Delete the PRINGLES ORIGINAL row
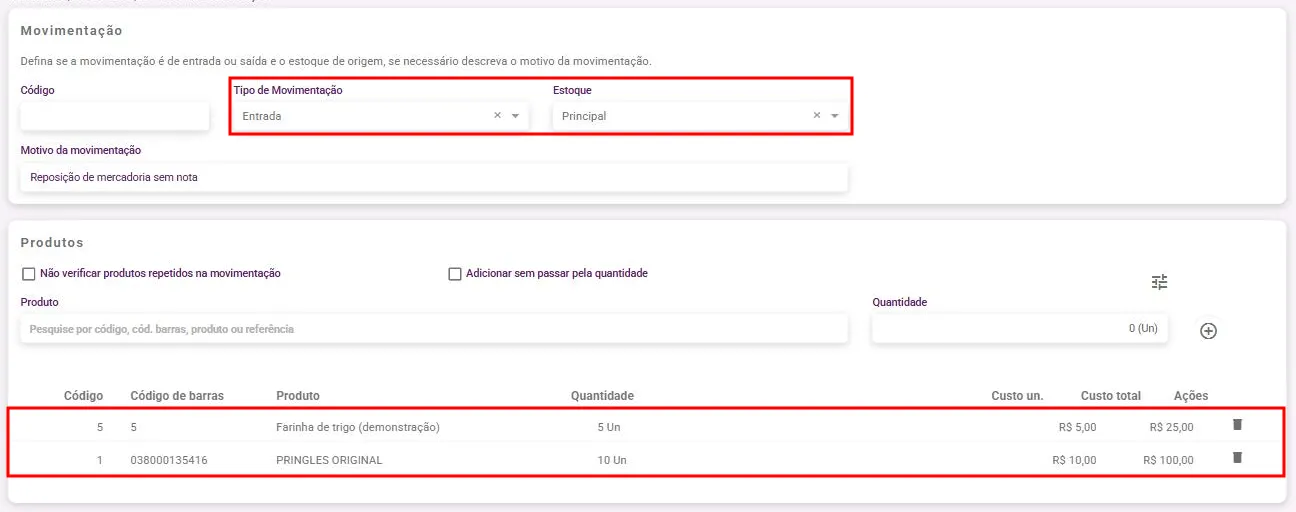 point(1237,458)
